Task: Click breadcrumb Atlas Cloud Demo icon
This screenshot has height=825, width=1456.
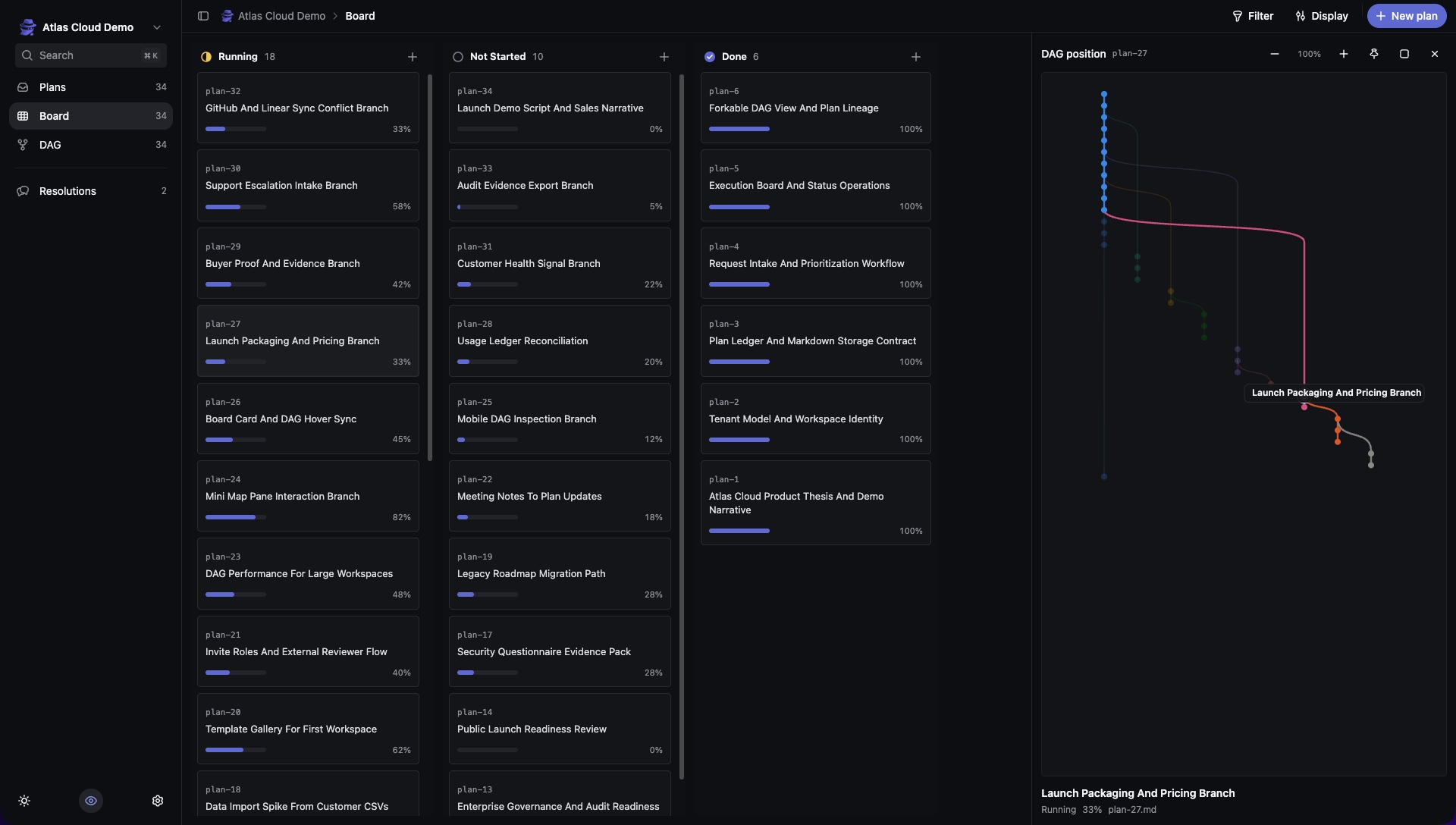Action: pyautogui.click(x=227, y=16)
